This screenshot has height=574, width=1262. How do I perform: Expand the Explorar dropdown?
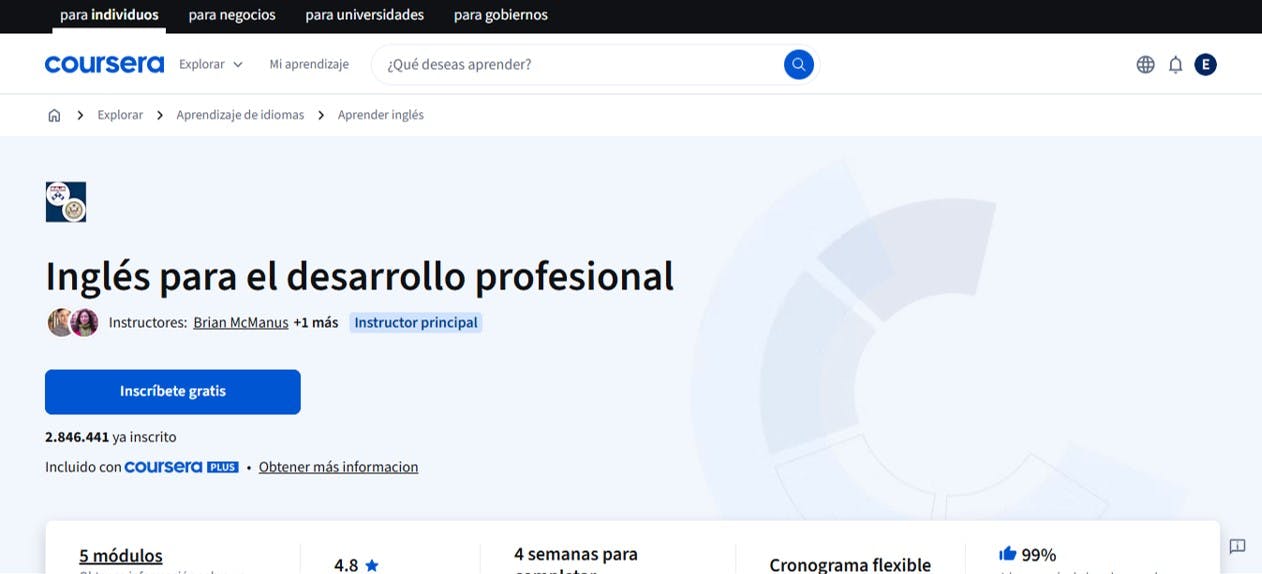(211, 64)
